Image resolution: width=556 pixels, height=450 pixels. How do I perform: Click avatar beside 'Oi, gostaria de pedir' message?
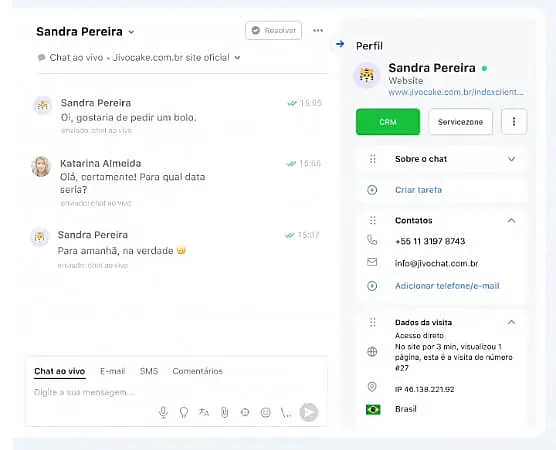tap(43, 105)
